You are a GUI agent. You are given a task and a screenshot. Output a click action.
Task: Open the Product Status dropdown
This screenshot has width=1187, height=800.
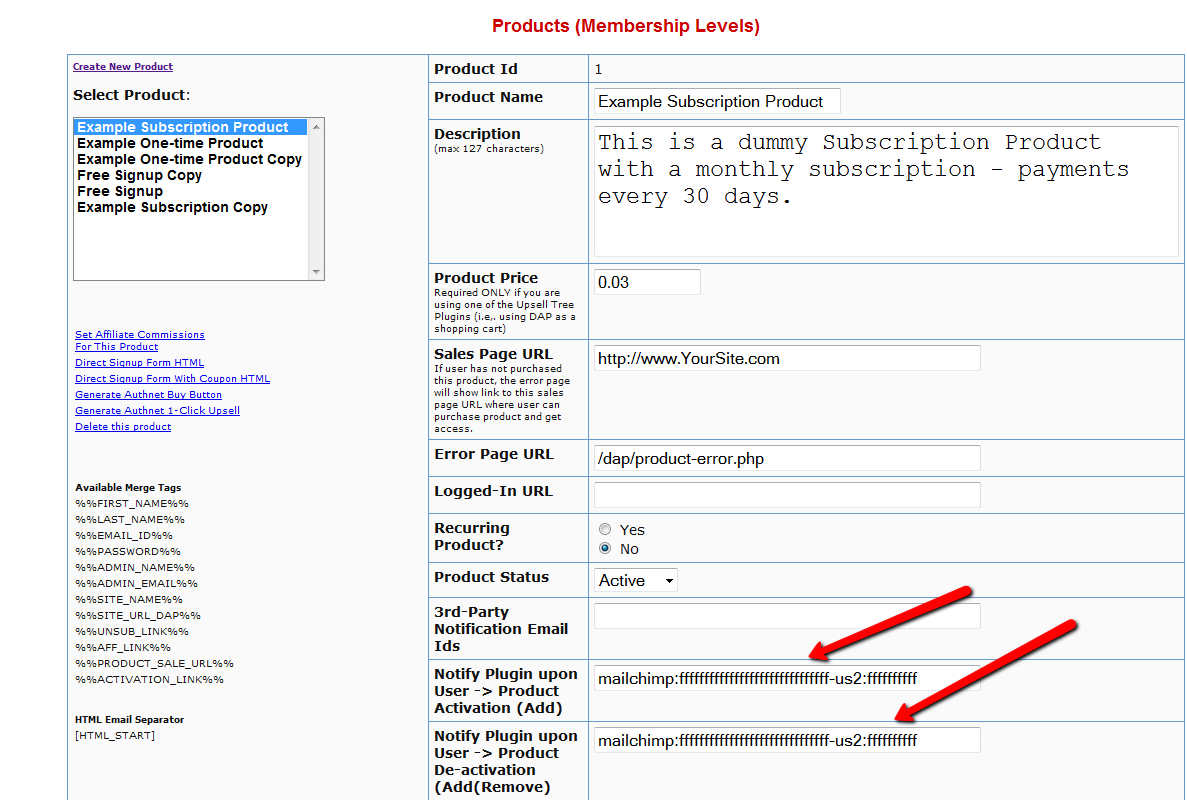point(636,580)
